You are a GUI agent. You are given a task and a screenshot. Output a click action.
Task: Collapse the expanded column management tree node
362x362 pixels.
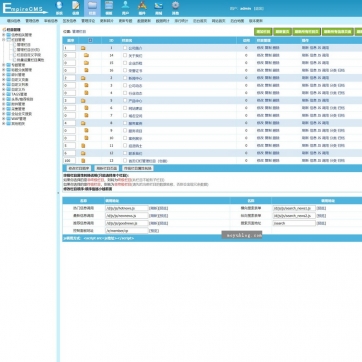[4, 40]
